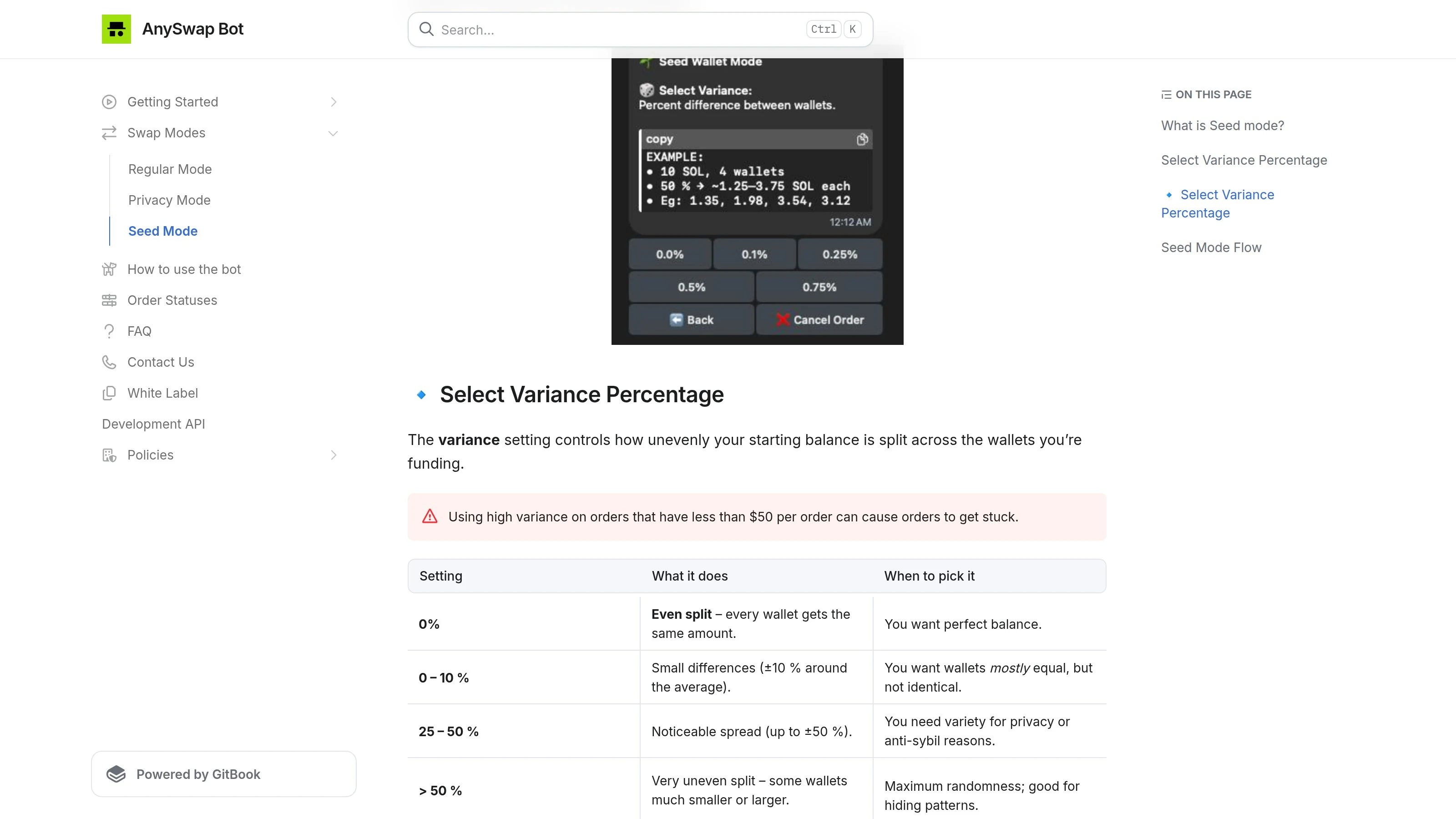Jump to first Select Variance Percentage outline link
This screenshot has height=819, width=1456.
coord(1244,160)
